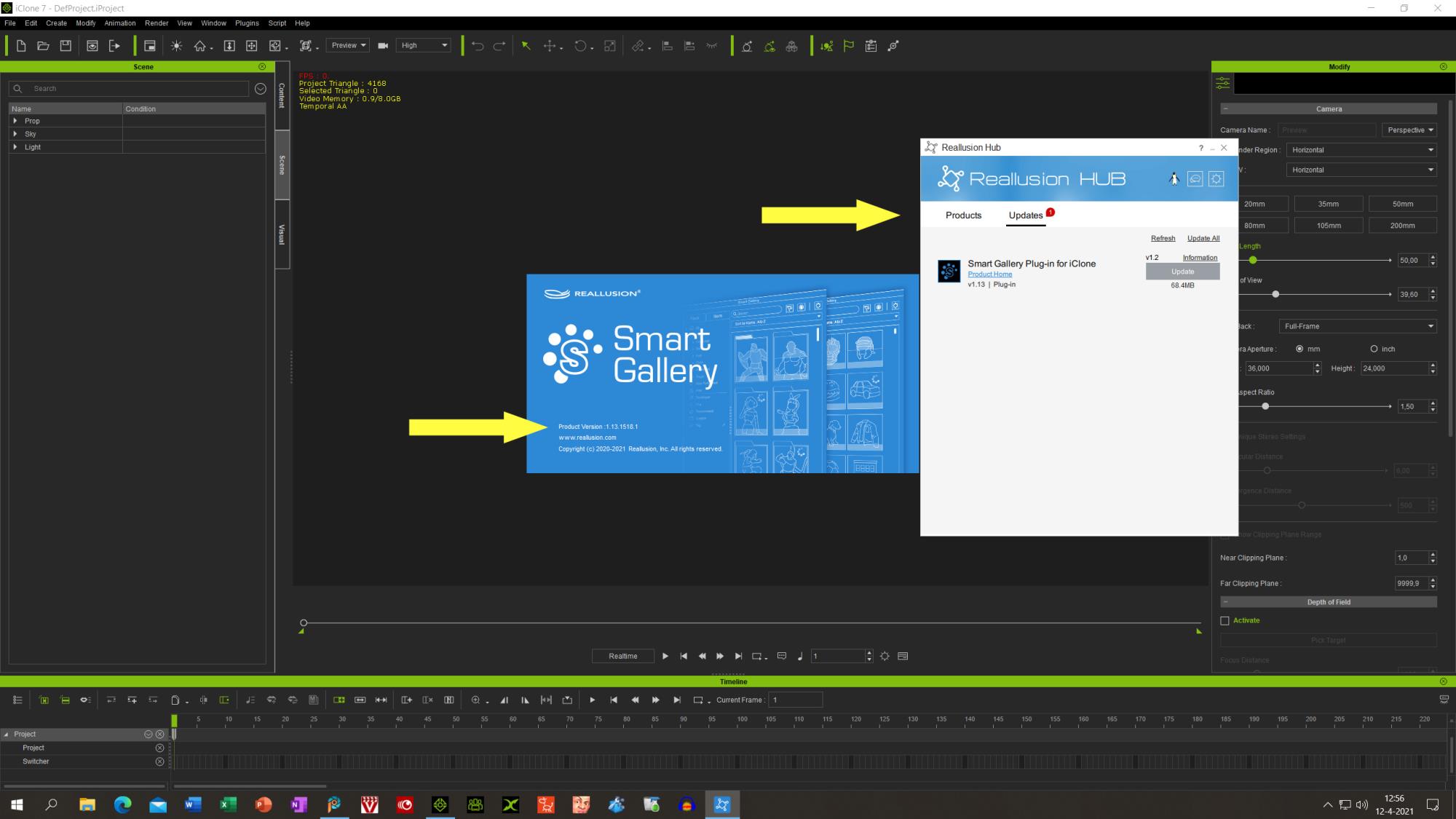Launch Microsoft Edge from taskbar

[x=122, y=804]
